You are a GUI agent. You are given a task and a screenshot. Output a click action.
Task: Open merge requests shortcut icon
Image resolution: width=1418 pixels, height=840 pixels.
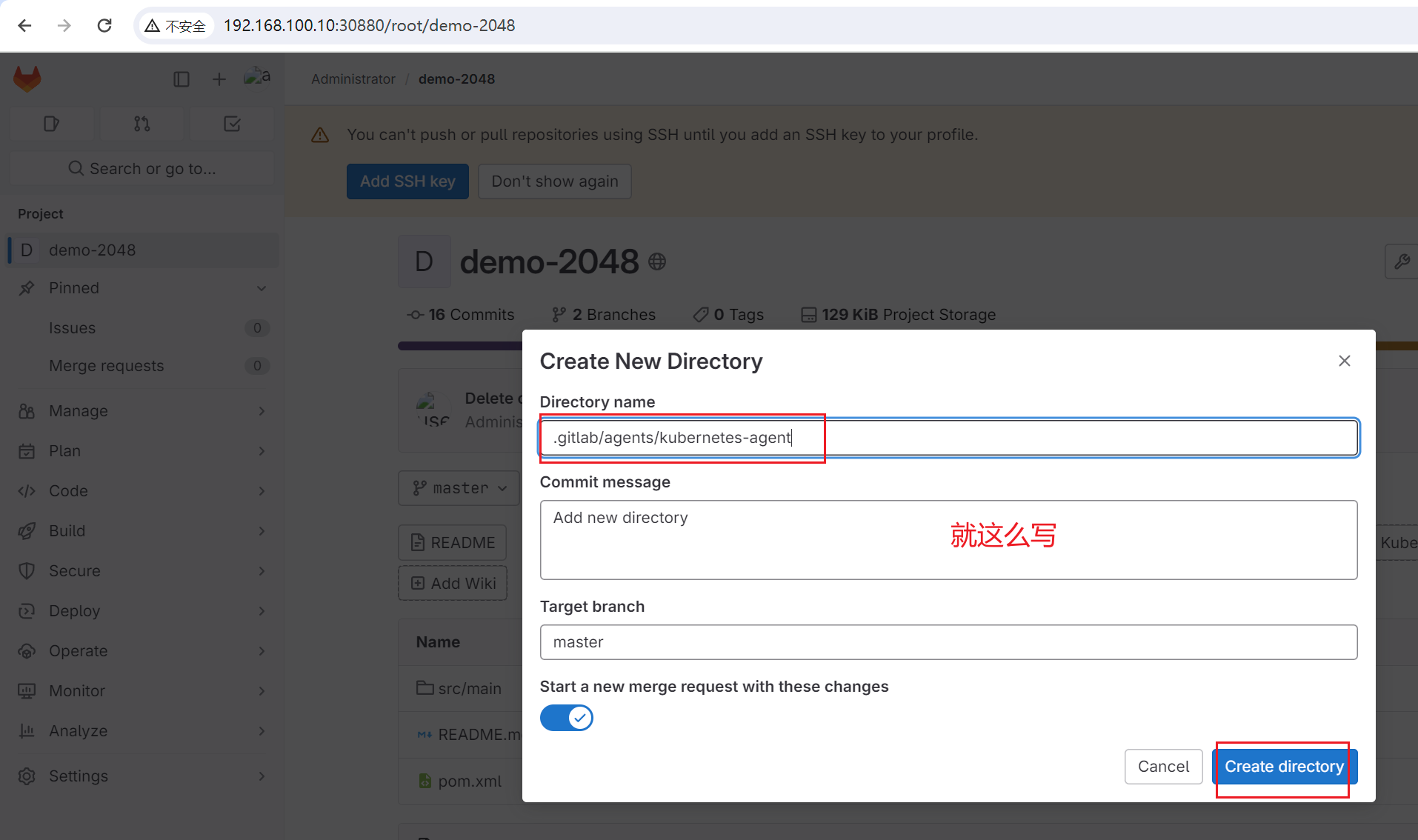[142, 124]
